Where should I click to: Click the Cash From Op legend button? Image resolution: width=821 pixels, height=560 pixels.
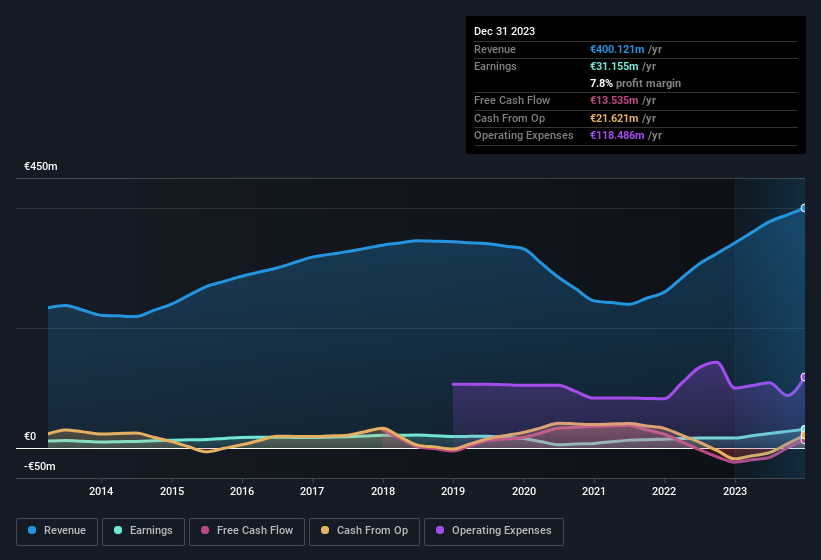(x=363, y=531)
